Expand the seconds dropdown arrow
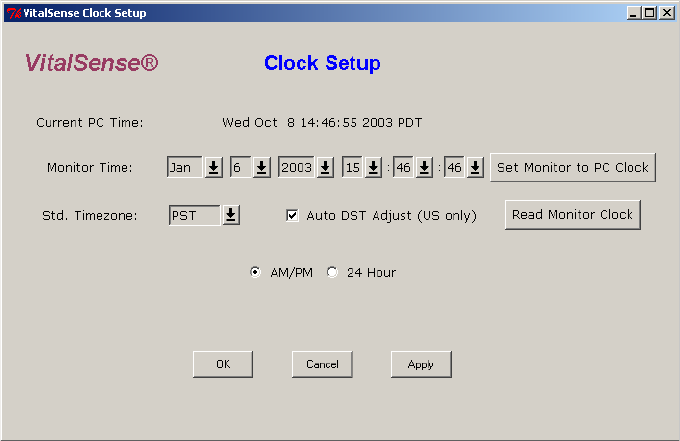The image size is (680, 441). click(475, 167)
